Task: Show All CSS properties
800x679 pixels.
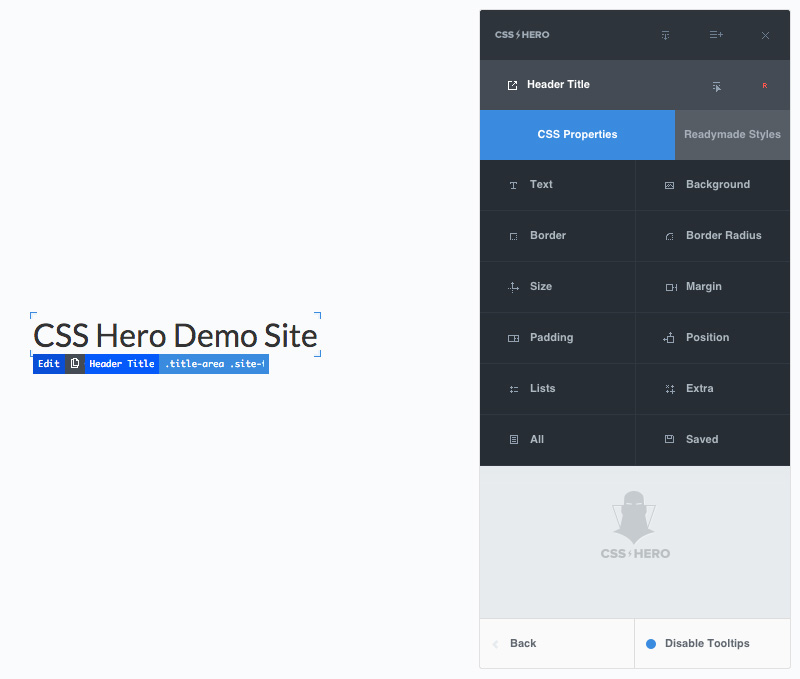Action: pos(558,440)
